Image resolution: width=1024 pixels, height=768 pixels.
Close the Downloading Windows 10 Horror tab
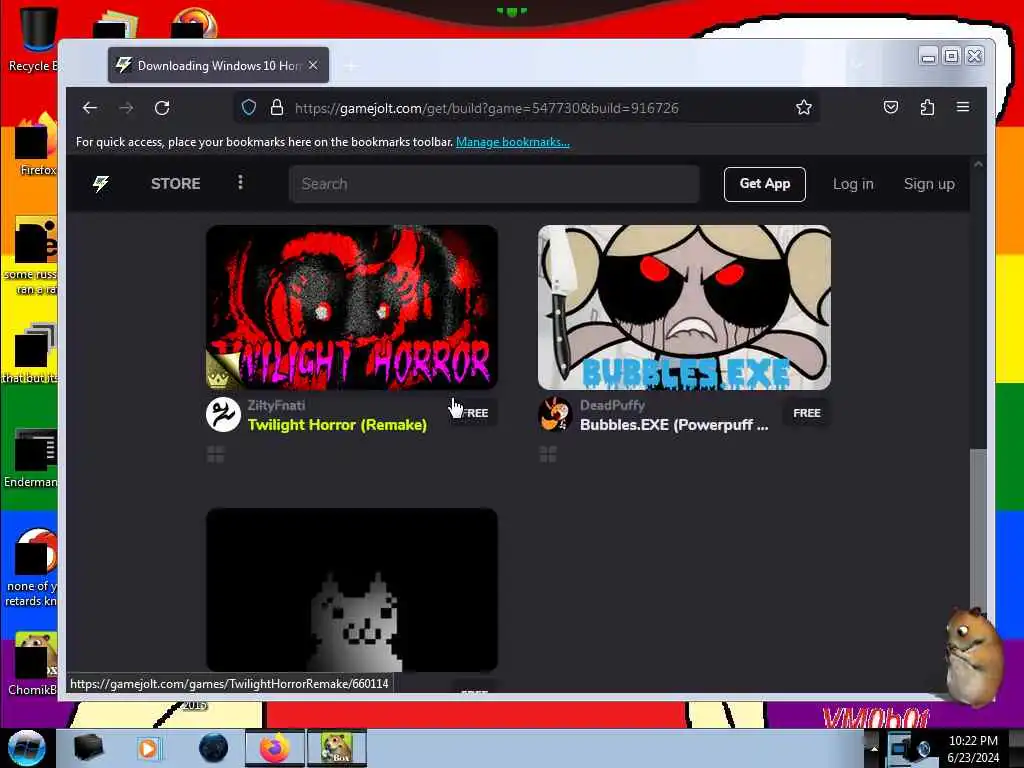point(313,65)
